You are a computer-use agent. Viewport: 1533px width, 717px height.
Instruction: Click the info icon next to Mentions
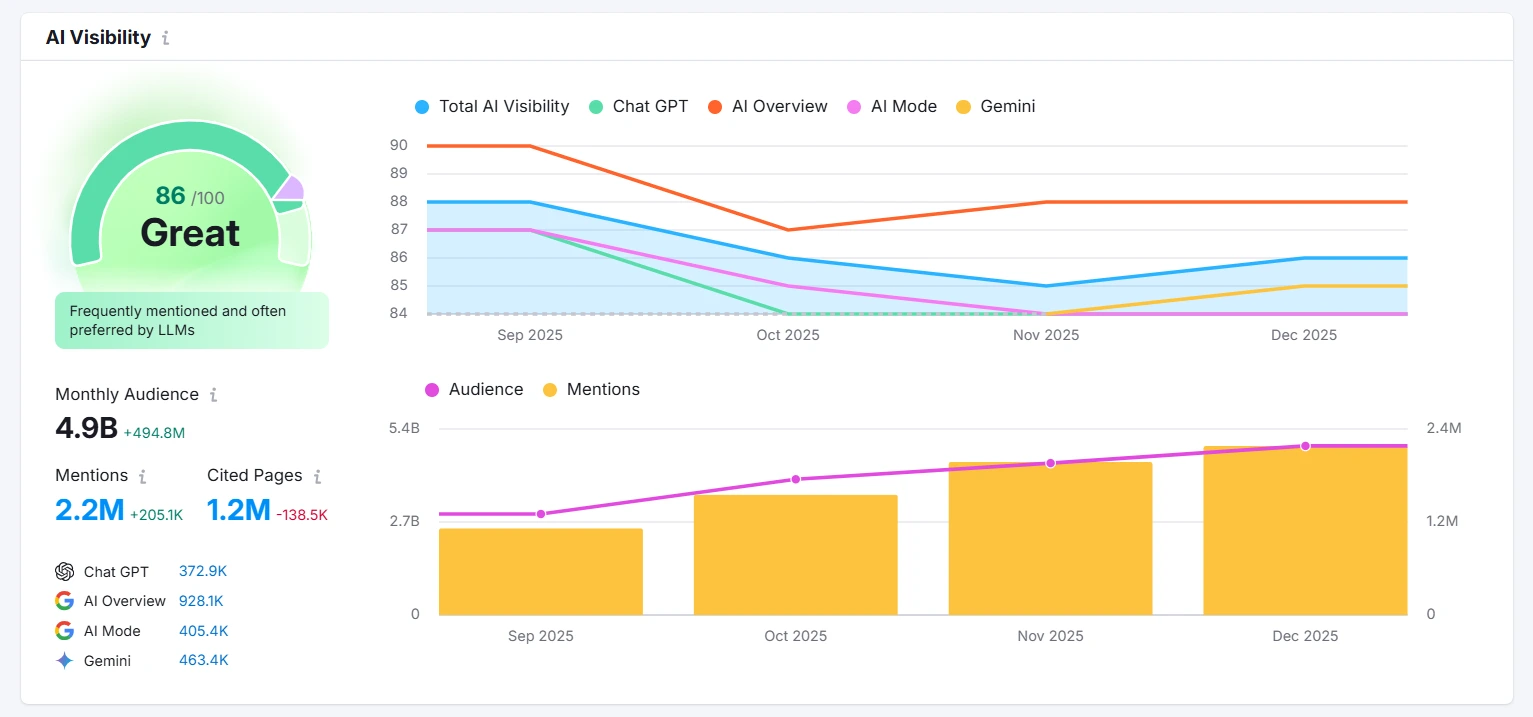[142, 476]
